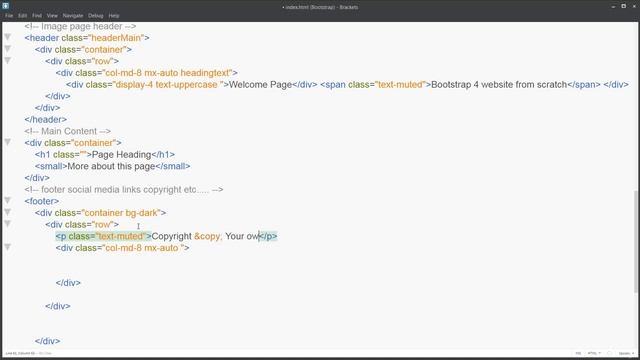The height and width of the screenshot is (360, 640).
Task: Click the highlighted 'text-muted' class in p tag
Action: [121, 236]
